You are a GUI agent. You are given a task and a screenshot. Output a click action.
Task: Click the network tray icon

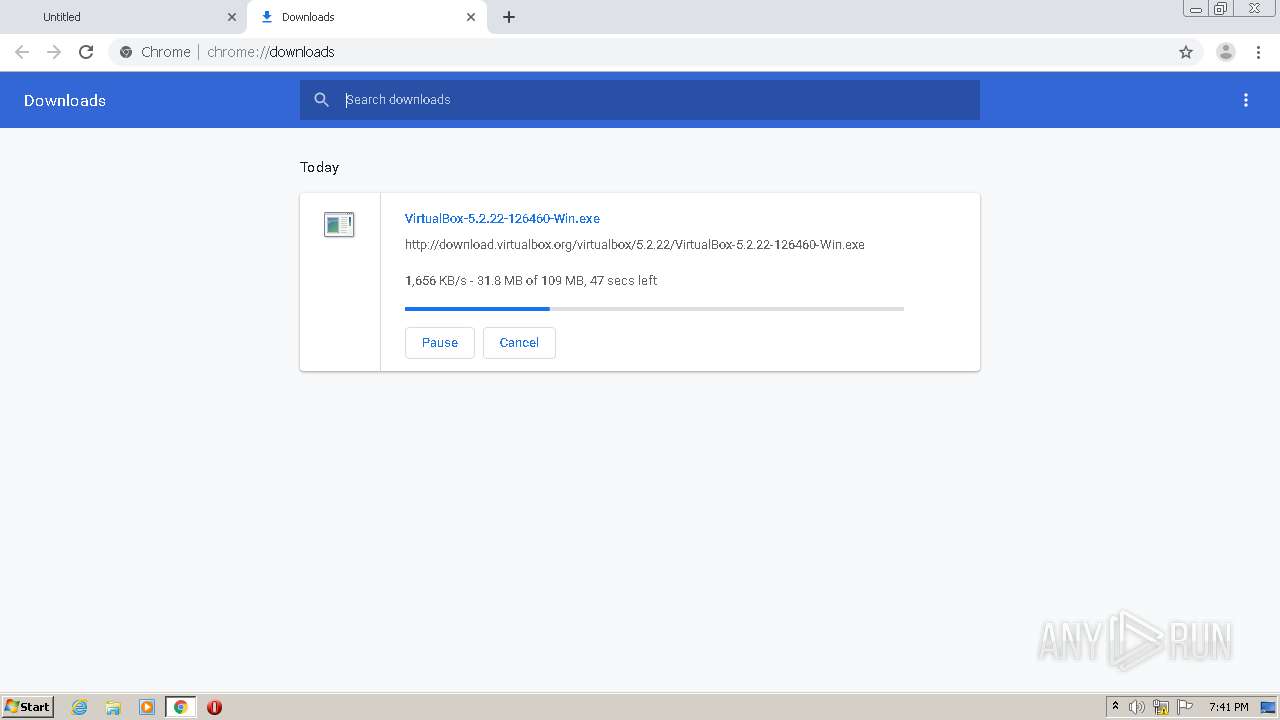coord(1161,707)
